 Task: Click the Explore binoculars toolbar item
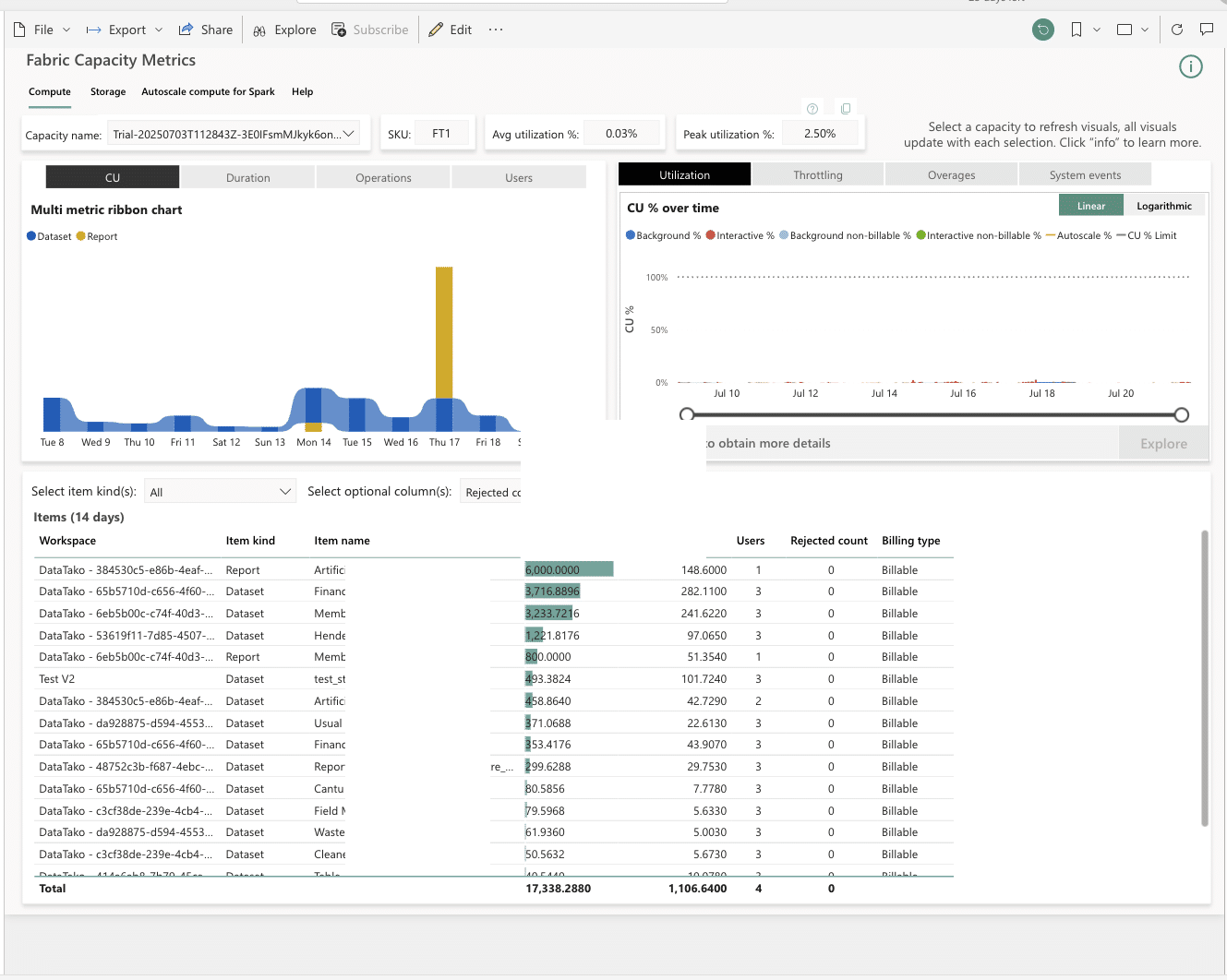point(284,30)
